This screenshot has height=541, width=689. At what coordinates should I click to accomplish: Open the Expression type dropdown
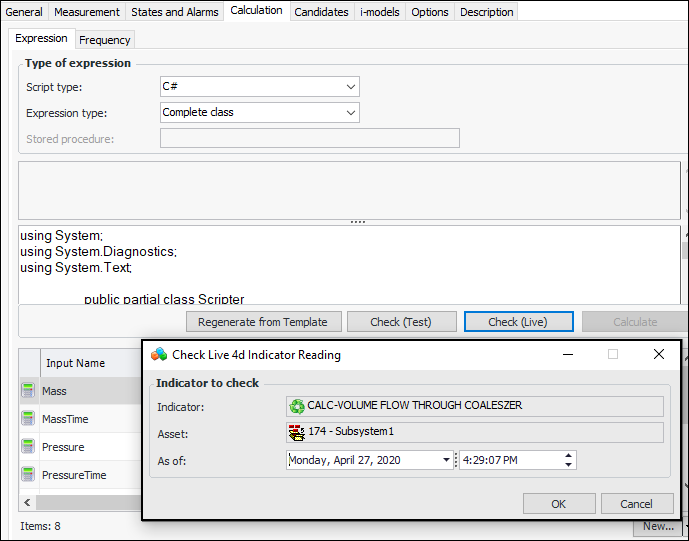[x=350, y=113]
